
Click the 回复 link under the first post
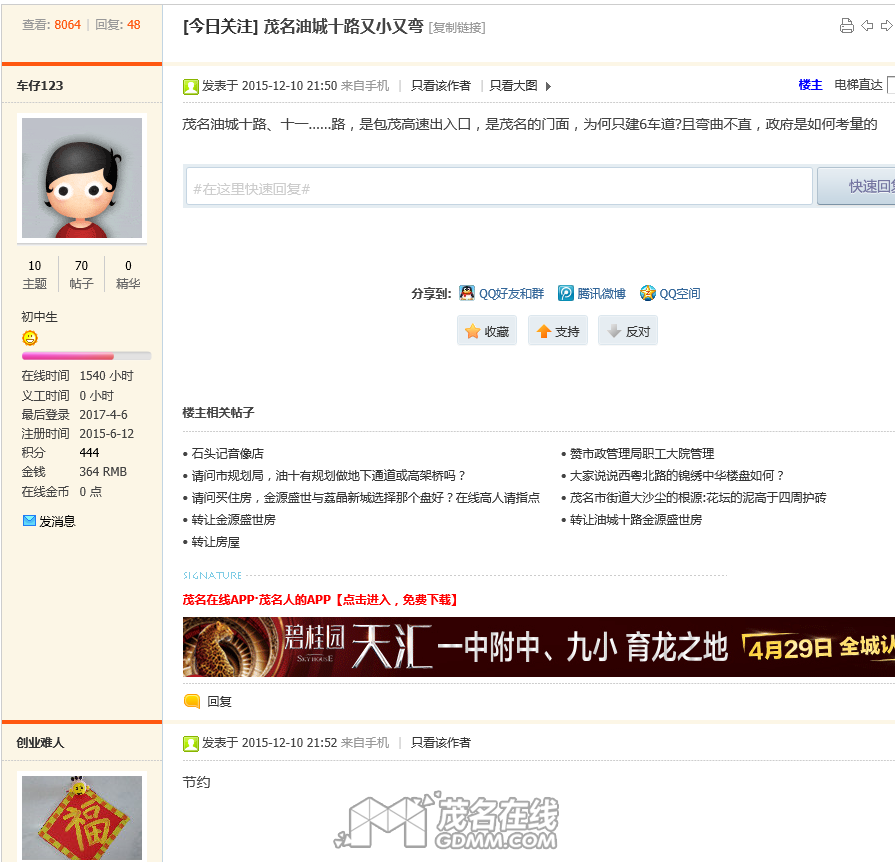point(219,701)
